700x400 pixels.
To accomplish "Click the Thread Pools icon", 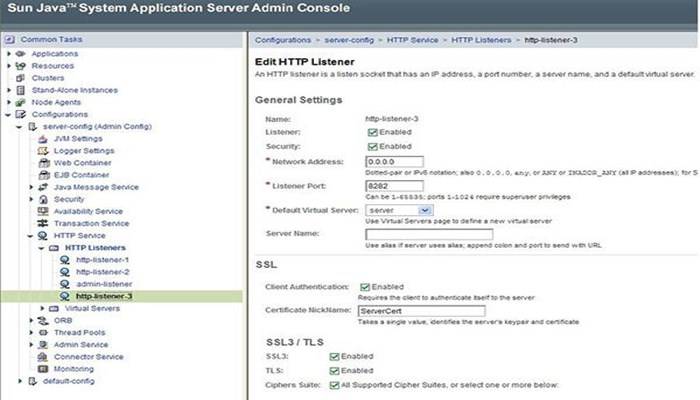I will pos(42,333).
